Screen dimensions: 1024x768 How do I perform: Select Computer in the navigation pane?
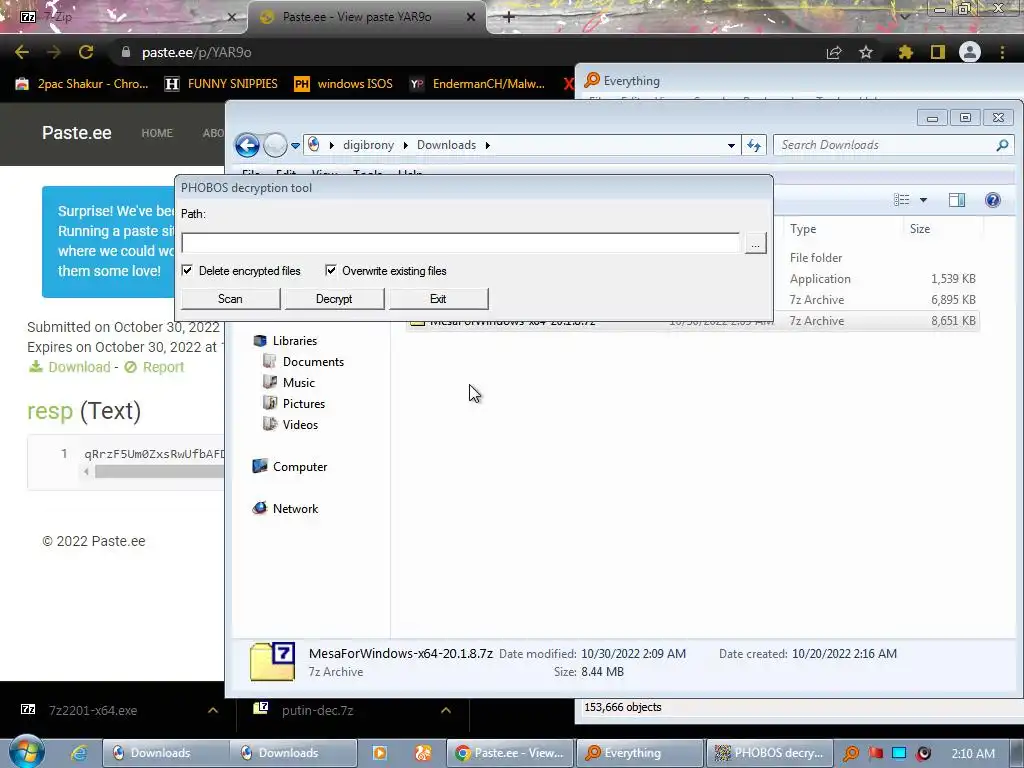pos(300,466)
